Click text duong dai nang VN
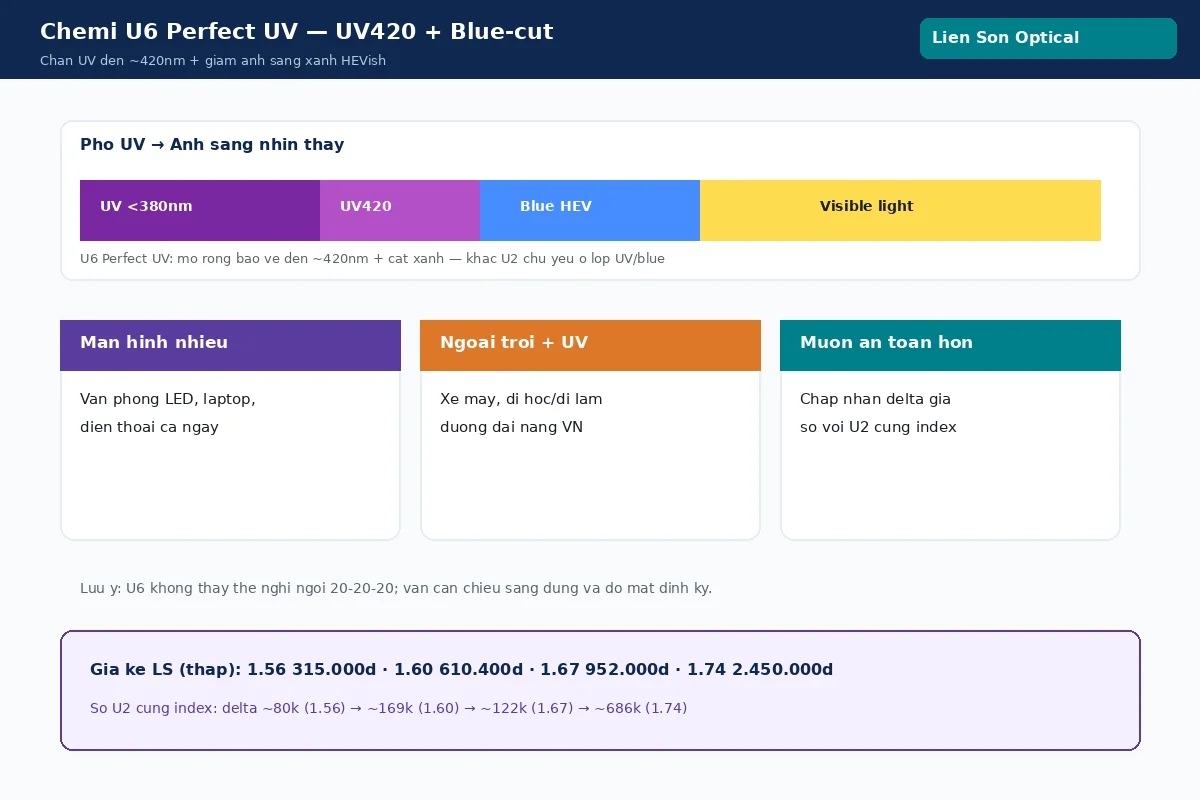The height and width of the screenshot is (800, 1200). coord(511,427)
